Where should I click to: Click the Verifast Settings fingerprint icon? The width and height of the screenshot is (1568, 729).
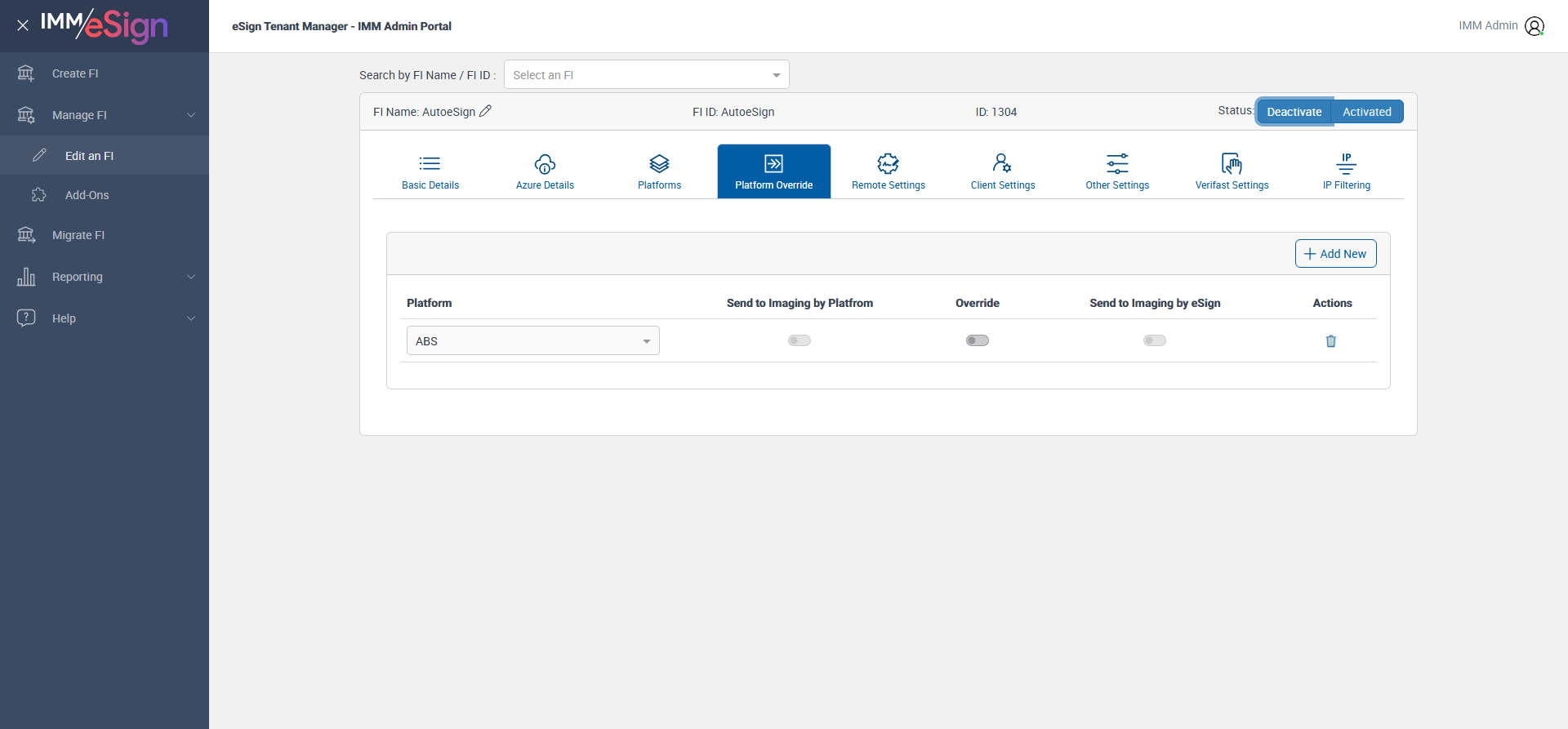(1232, 163)
